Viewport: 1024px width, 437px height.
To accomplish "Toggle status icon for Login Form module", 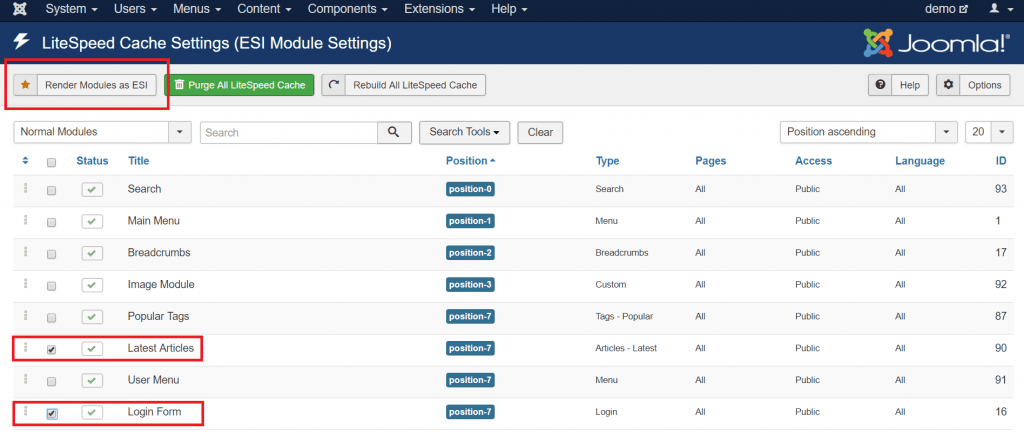I will [91, 412].
